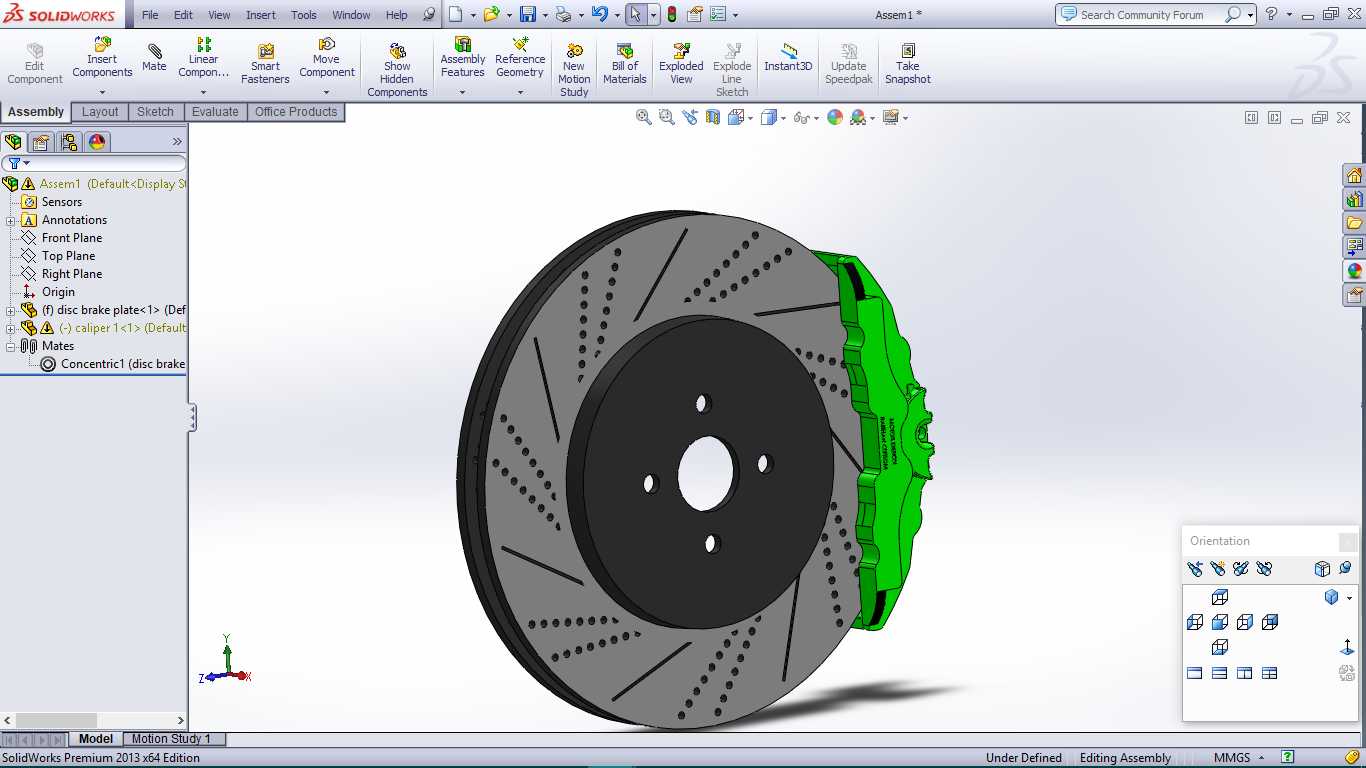Open Assembly Features
Viewport: 1366px width, 768px height.
click(x=463, y=58)
